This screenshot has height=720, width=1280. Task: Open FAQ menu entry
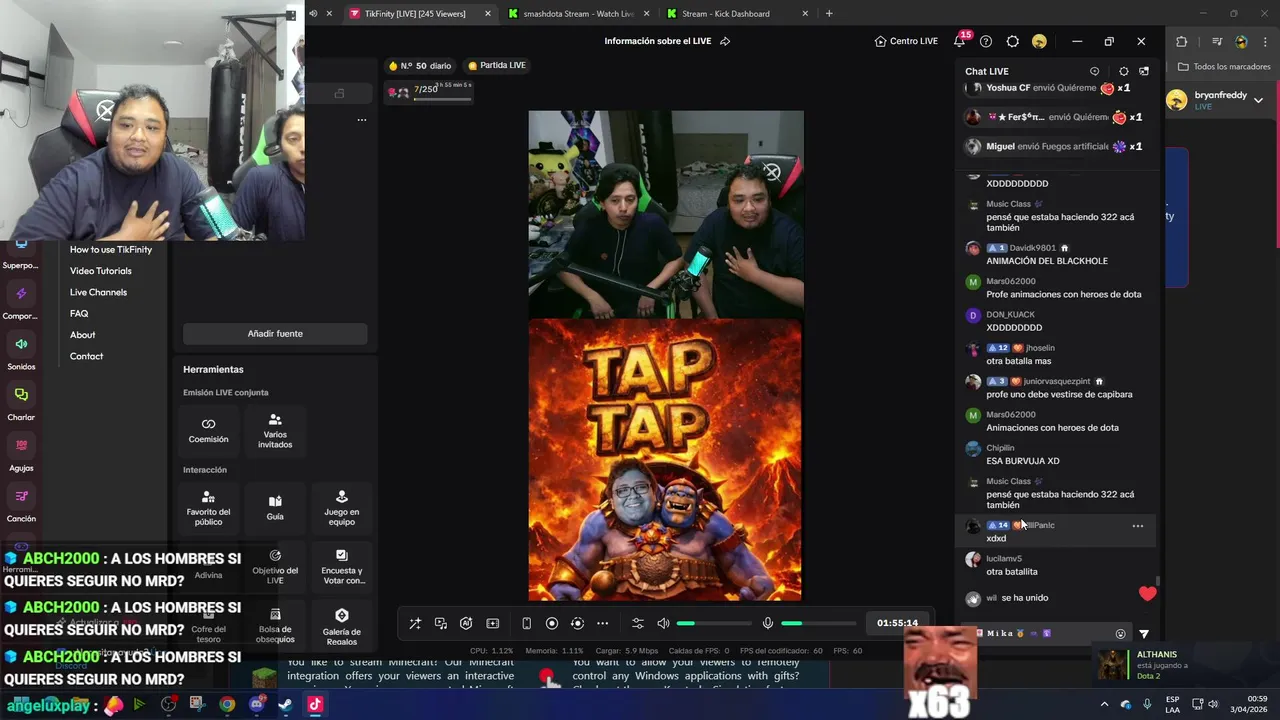(x=79, y=314)
